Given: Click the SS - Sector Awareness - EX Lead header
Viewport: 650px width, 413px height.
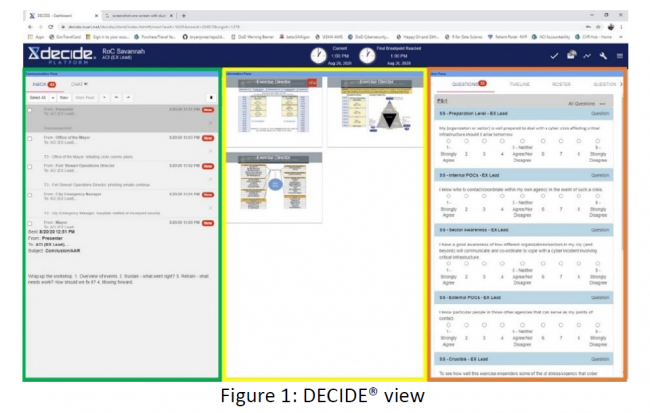Looking at the screenshot, I should [x=524, y=230].
